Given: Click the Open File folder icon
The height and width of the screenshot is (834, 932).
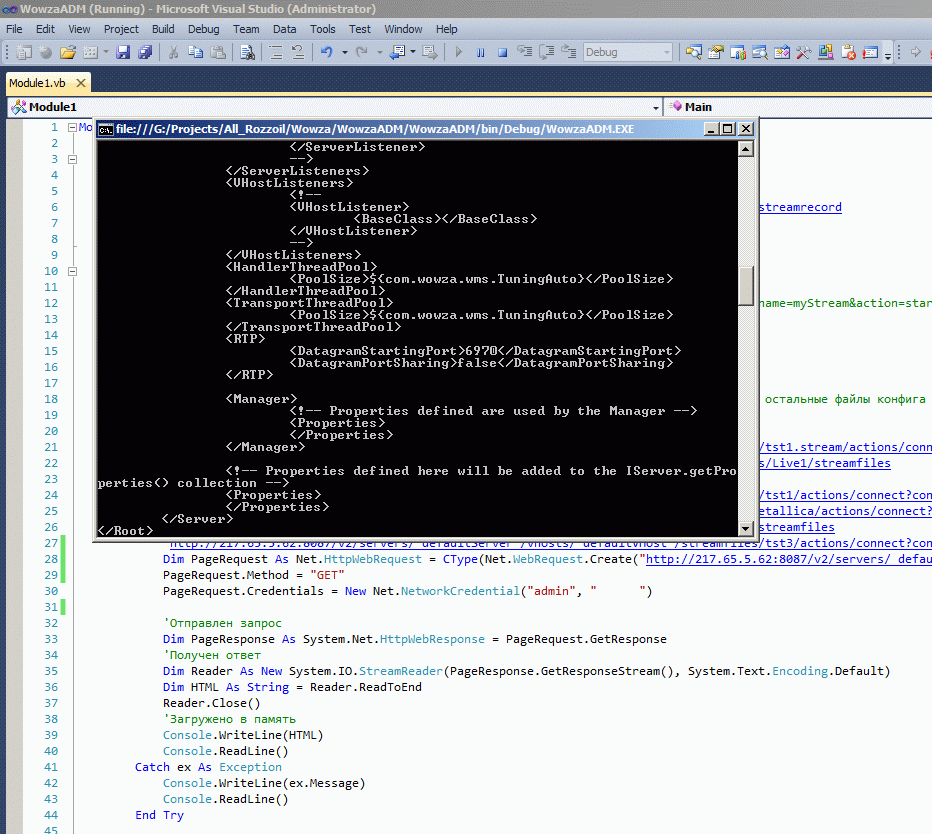Looking at the screenshot, I should tap(68, 52).
